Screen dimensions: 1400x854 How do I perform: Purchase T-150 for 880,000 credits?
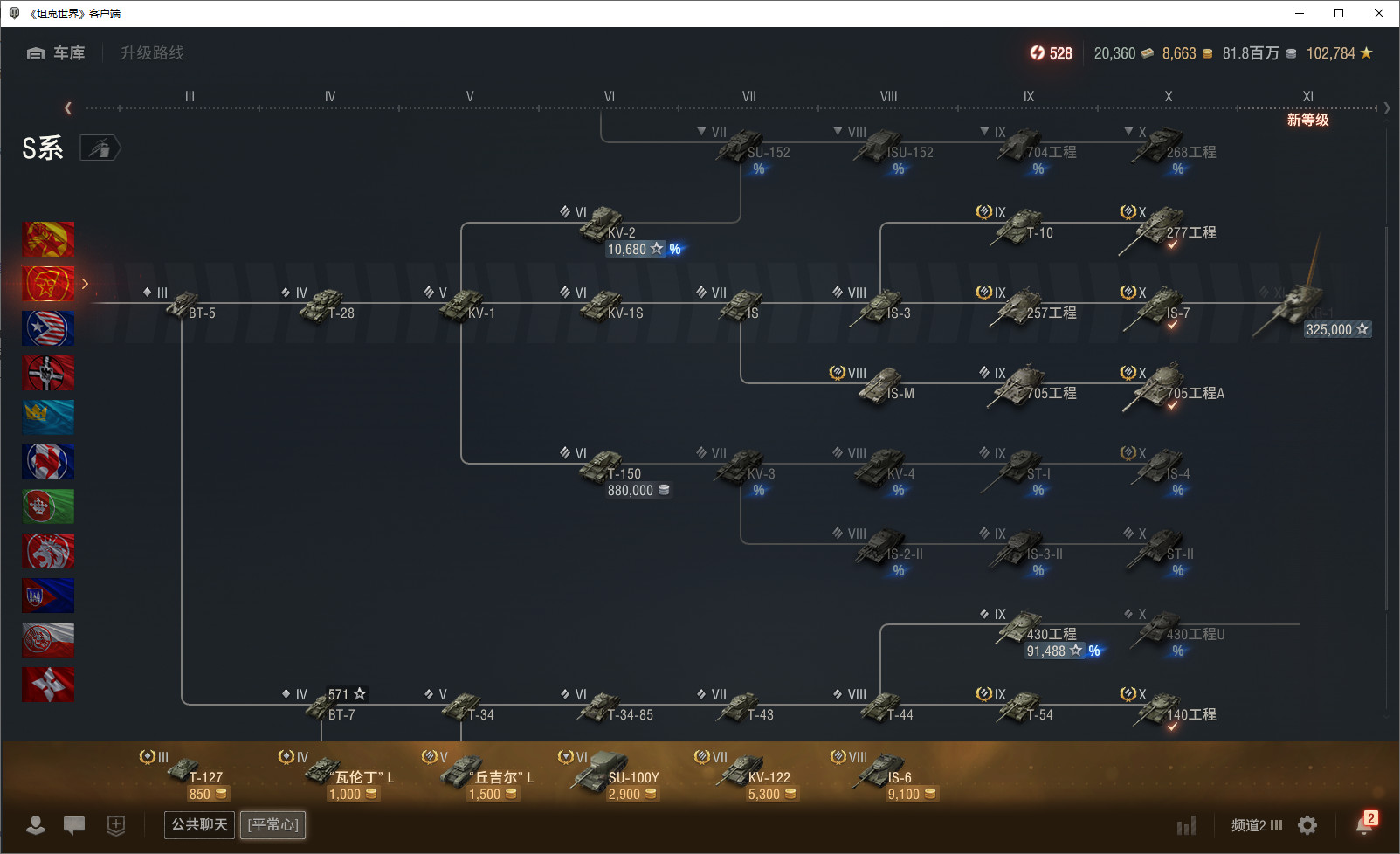click(638, 491)
